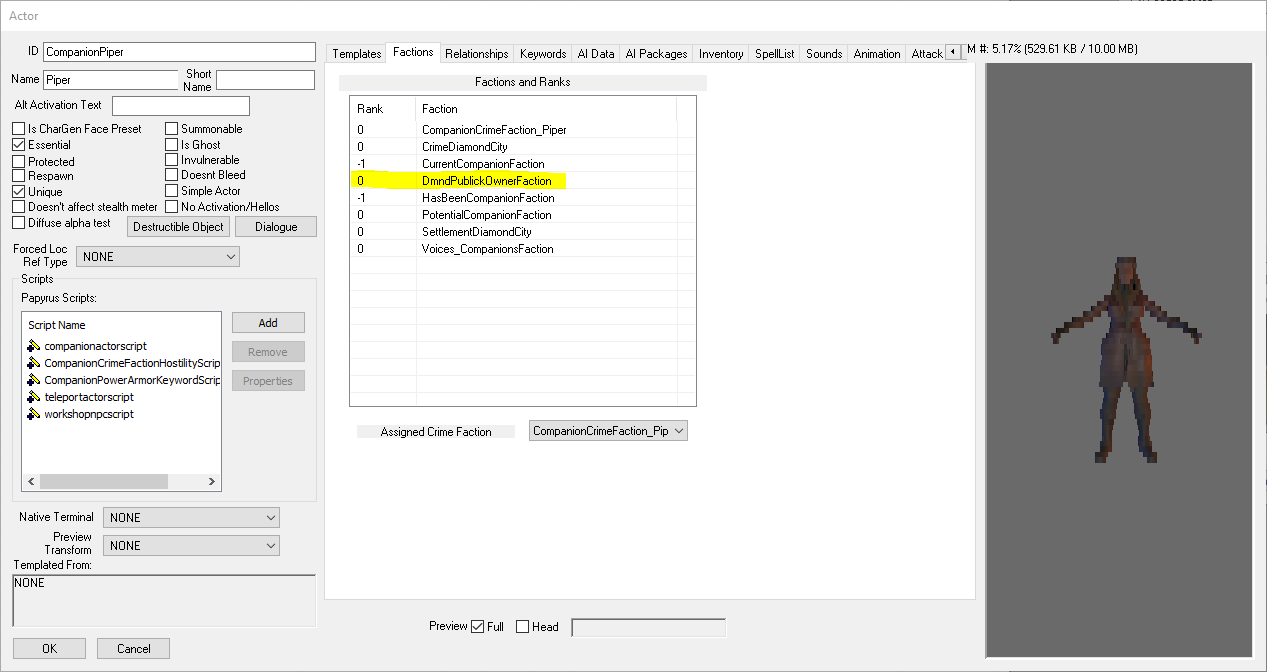This screenshot has width=1267, height=672.
Task: Click the Destructible Object button
Action: coord(179,227)
